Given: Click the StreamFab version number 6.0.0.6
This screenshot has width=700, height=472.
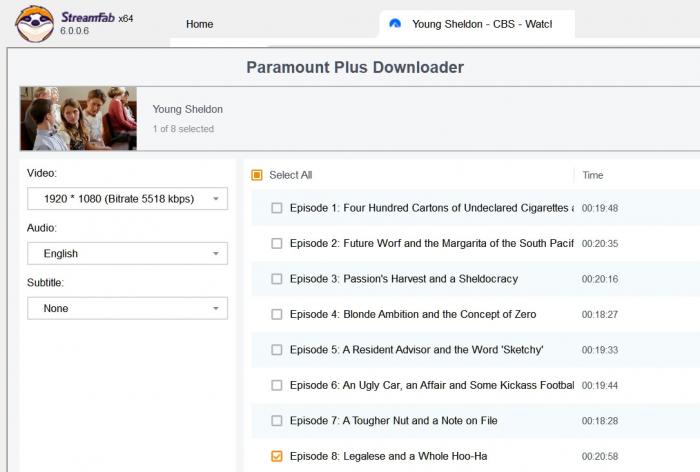Looking at the screenshot, I should [x=75, y=31].
